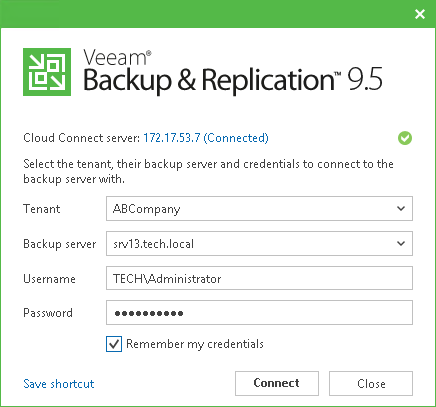
Task: Click the 172.17.53.7 (Connected) server link
Action: coord(206,138)
